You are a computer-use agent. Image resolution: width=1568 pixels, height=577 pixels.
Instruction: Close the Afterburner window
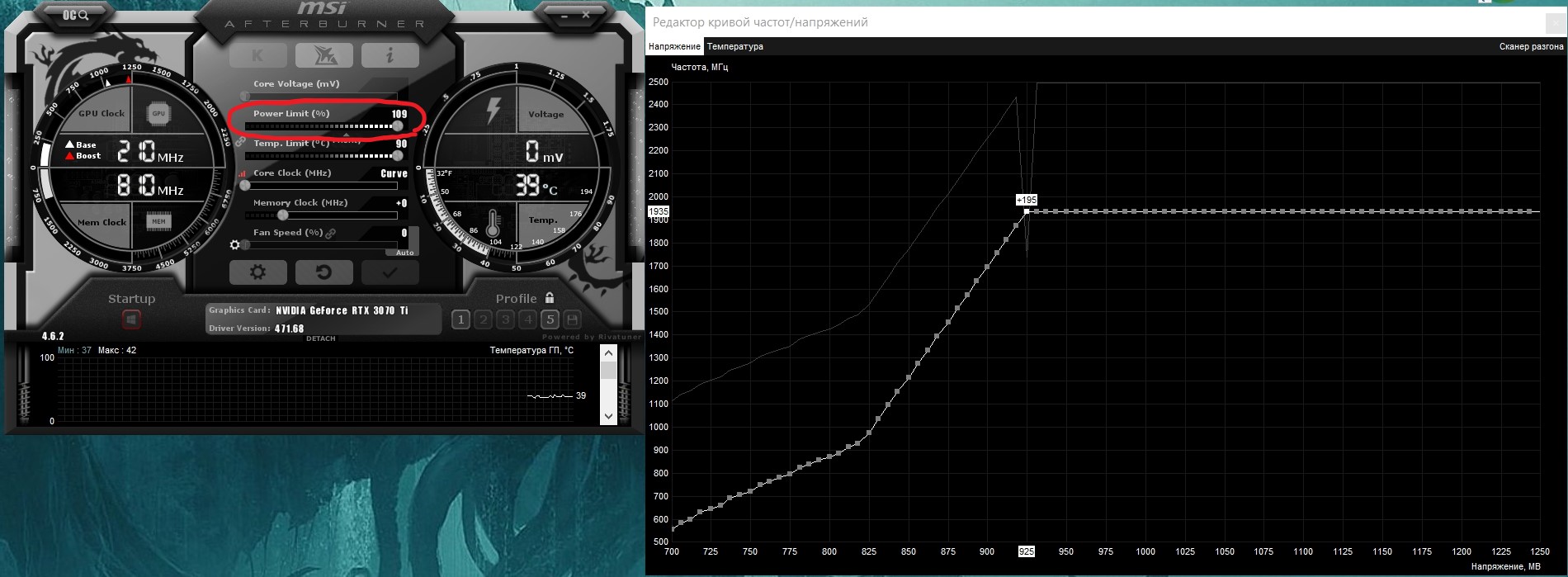(585, 14)
